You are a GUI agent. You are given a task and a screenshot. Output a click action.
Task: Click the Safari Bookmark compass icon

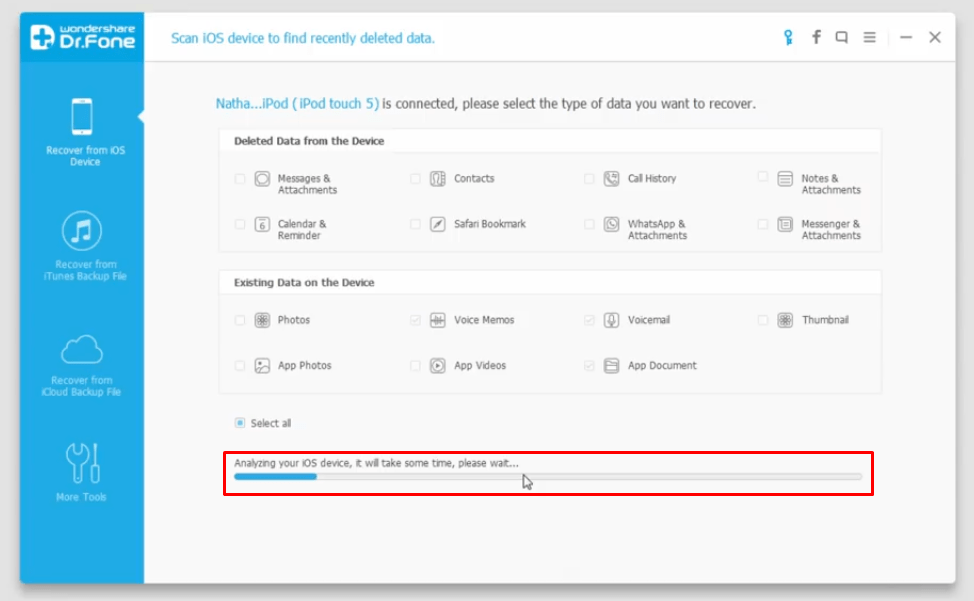[x=437, y=224]
